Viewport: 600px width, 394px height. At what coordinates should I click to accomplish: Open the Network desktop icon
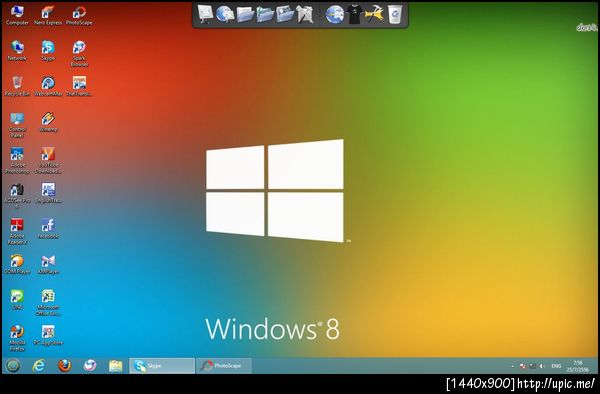(x=17, y=50)
